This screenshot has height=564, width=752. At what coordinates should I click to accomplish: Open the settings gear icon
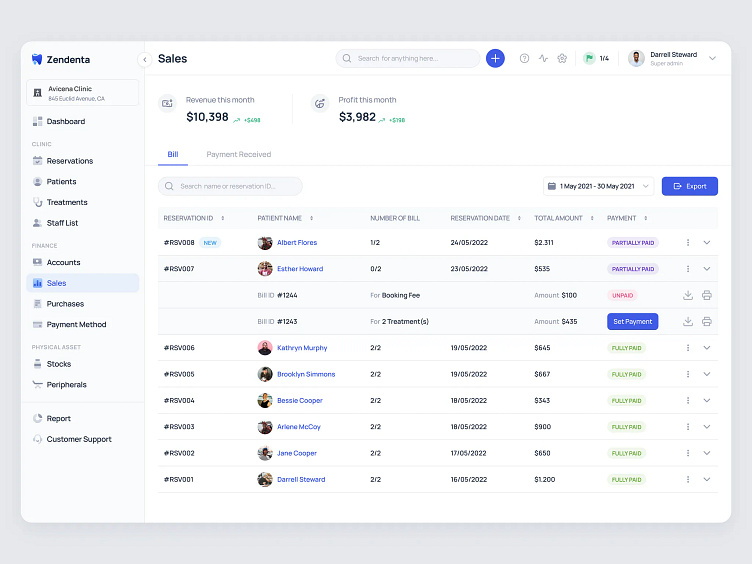pyautogui.click(x=562, y=59)
